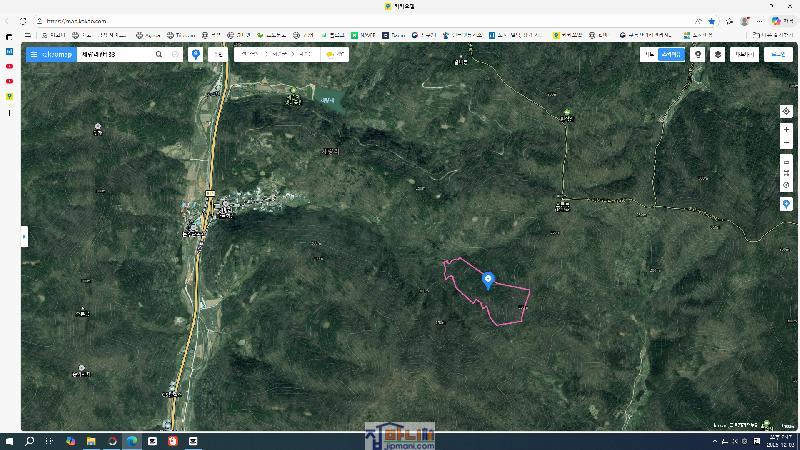Open Microsoft Edge from the taskbar

tap(132, 441)
